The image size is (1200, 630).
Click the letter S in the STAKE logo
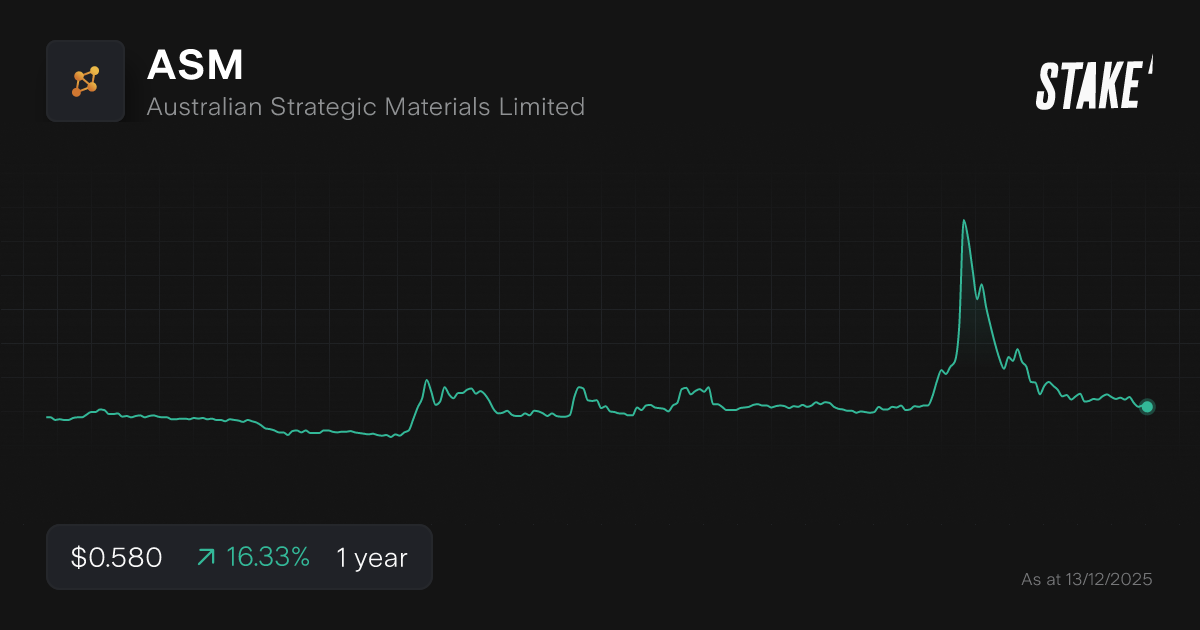1049,85
